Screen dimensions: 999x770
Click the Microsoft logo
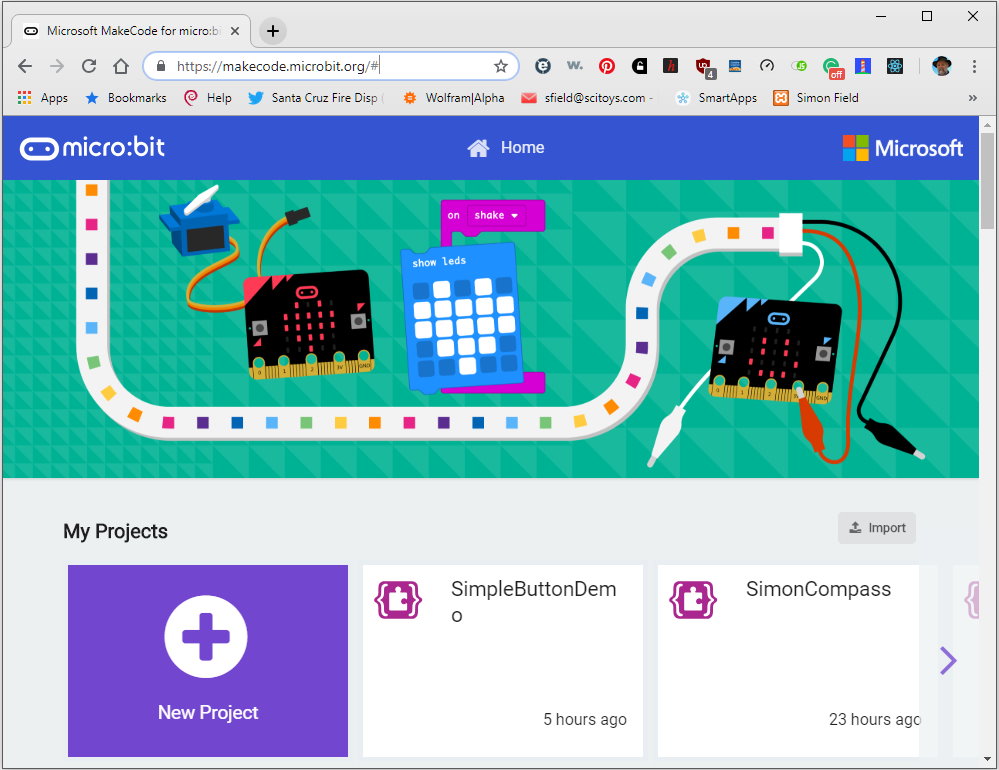tap(902, 148)
